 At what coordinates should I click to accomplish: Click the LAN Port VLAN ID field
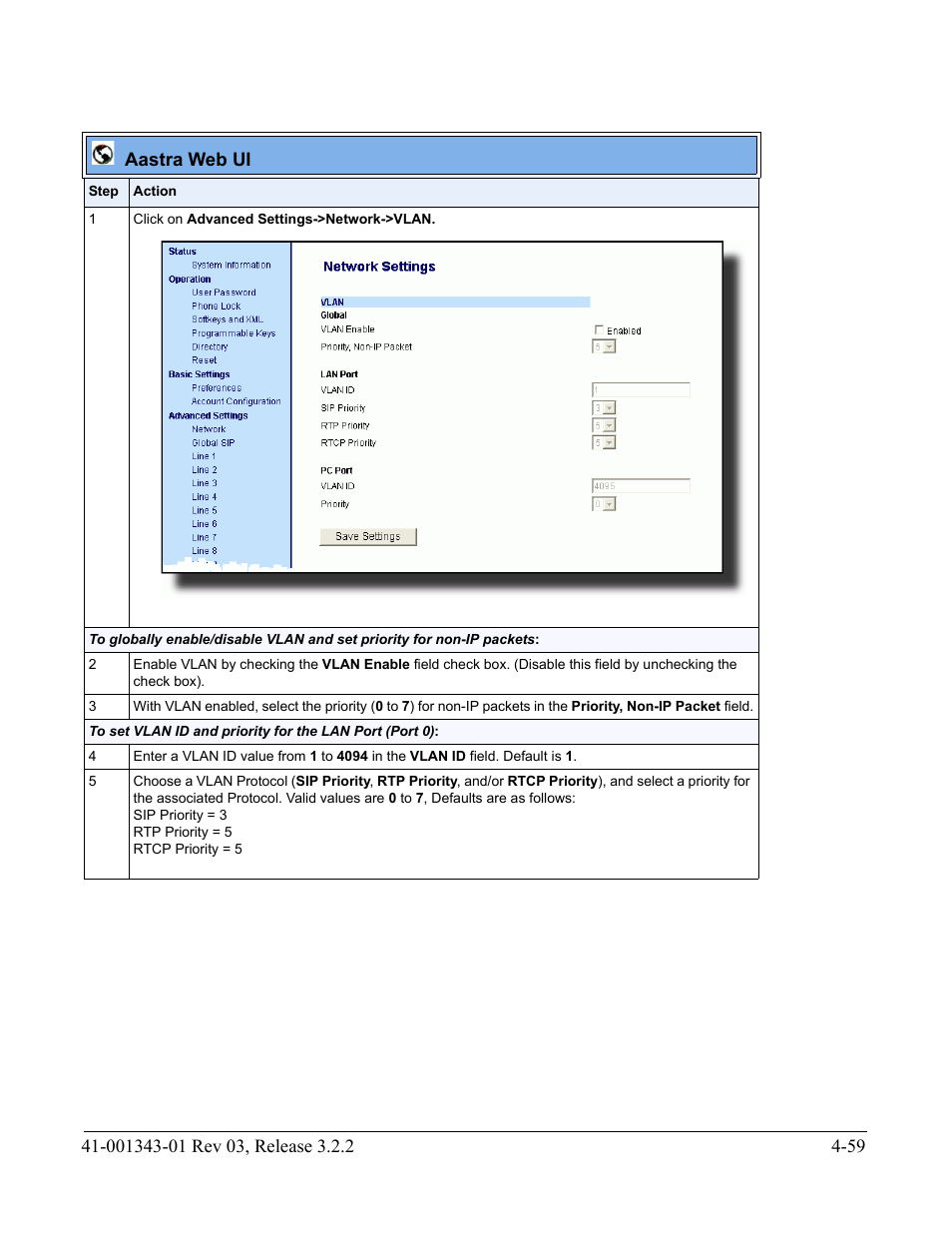pos(641,390)
